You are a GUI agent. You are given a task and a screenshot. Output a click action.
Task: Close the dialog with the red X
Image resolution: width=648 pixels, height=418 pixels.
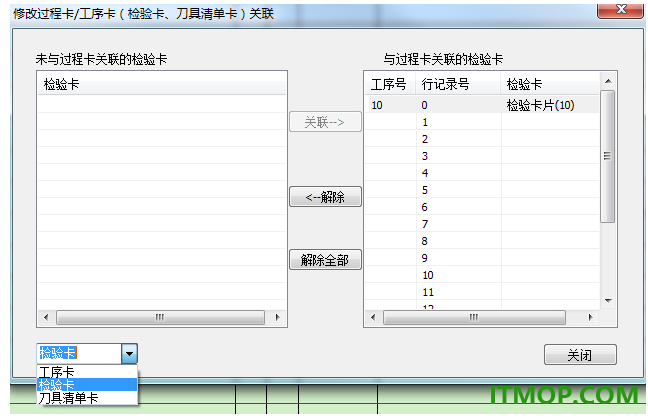(621, 10)
